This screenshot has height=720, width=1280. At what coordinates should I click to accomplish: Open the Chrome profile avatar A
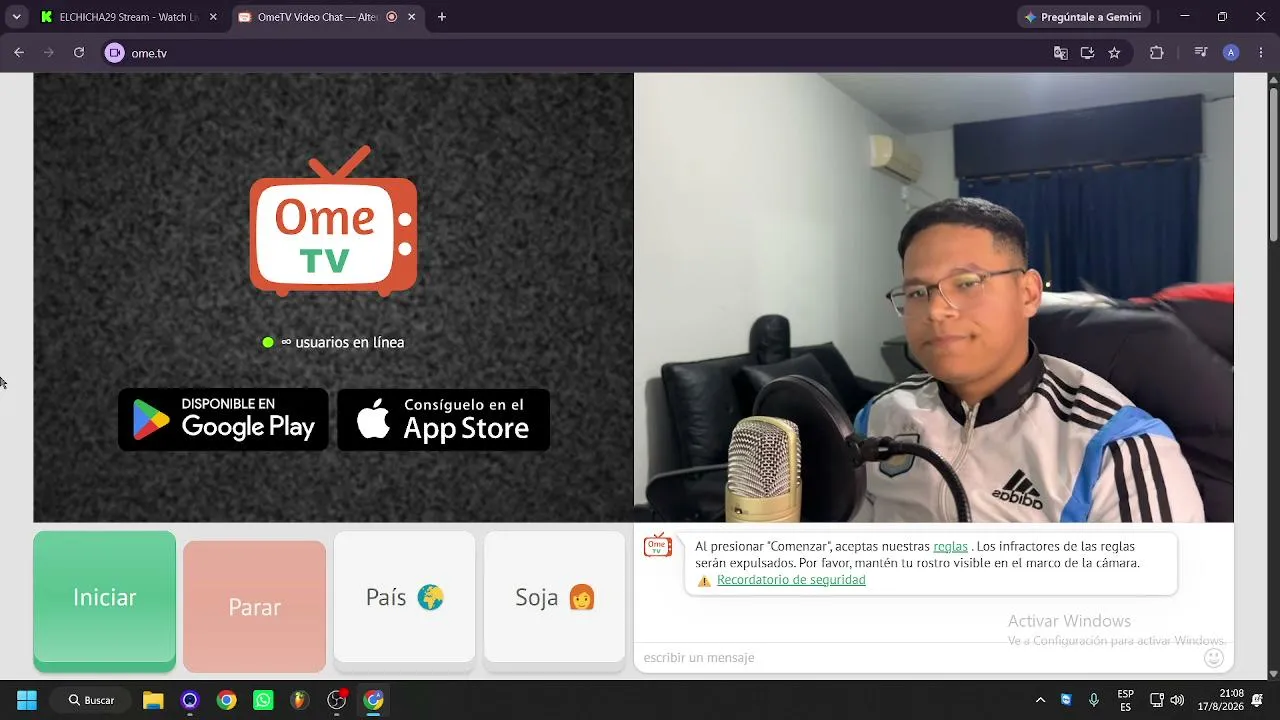pyautogui.click(x=1231, y=53)
